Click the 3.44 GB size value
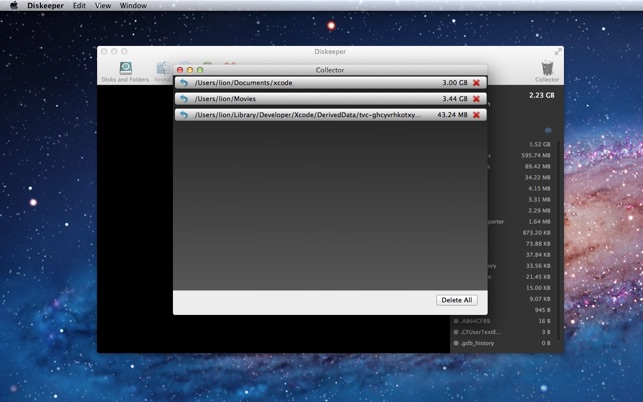Screen dimensions: 643x402 455,99
